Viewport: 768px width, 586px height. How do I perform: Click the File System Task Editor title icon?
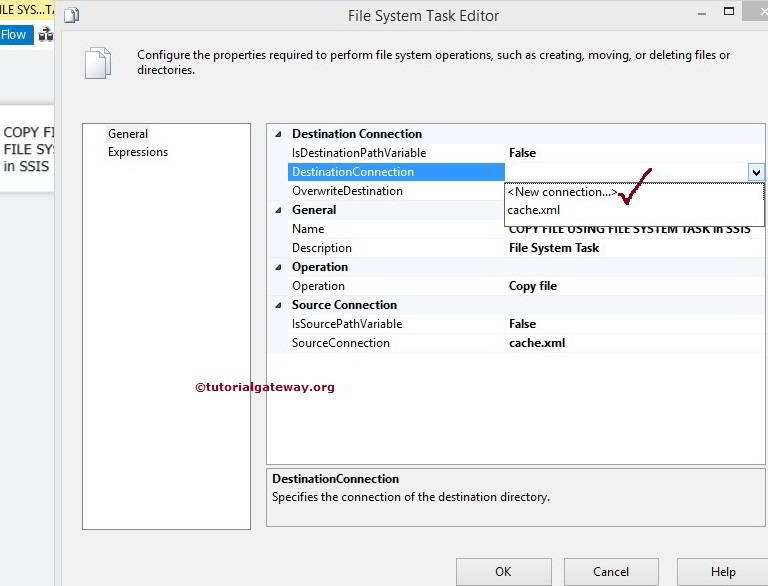point(72,16)
